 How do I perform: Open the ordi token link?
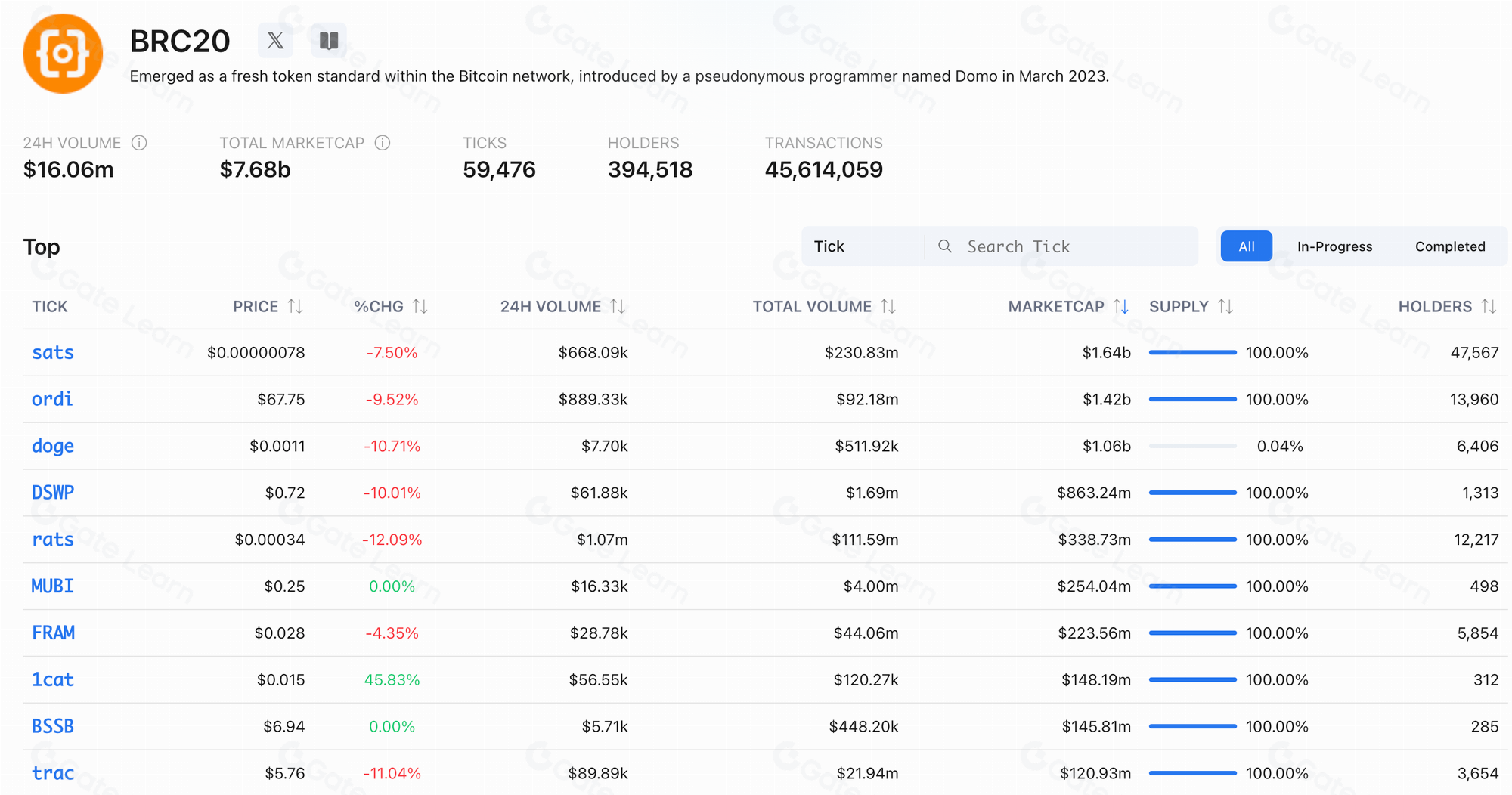(x=52, y=399)
